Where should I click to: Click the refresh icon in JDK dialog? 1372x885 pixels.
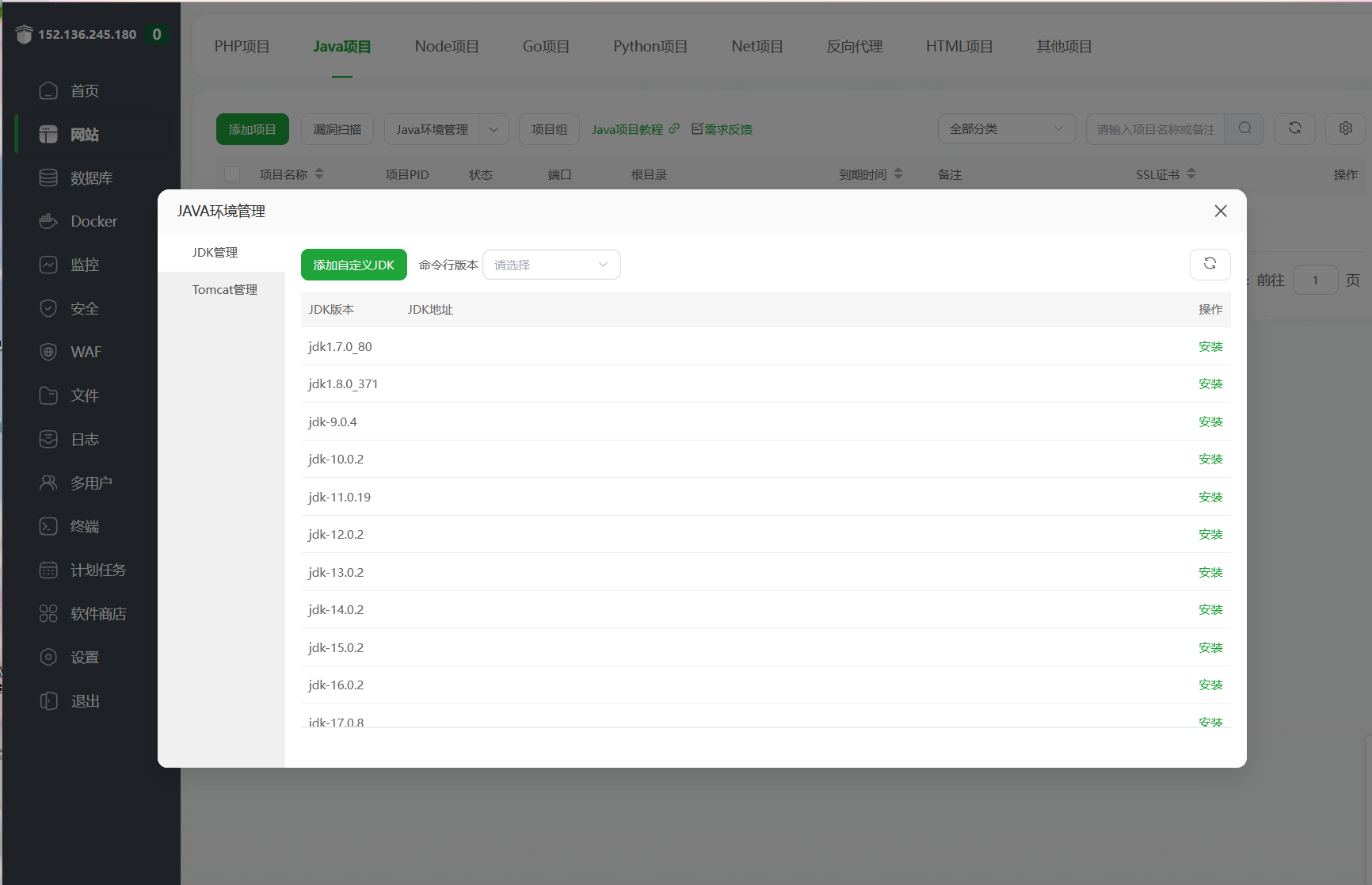1210,264
